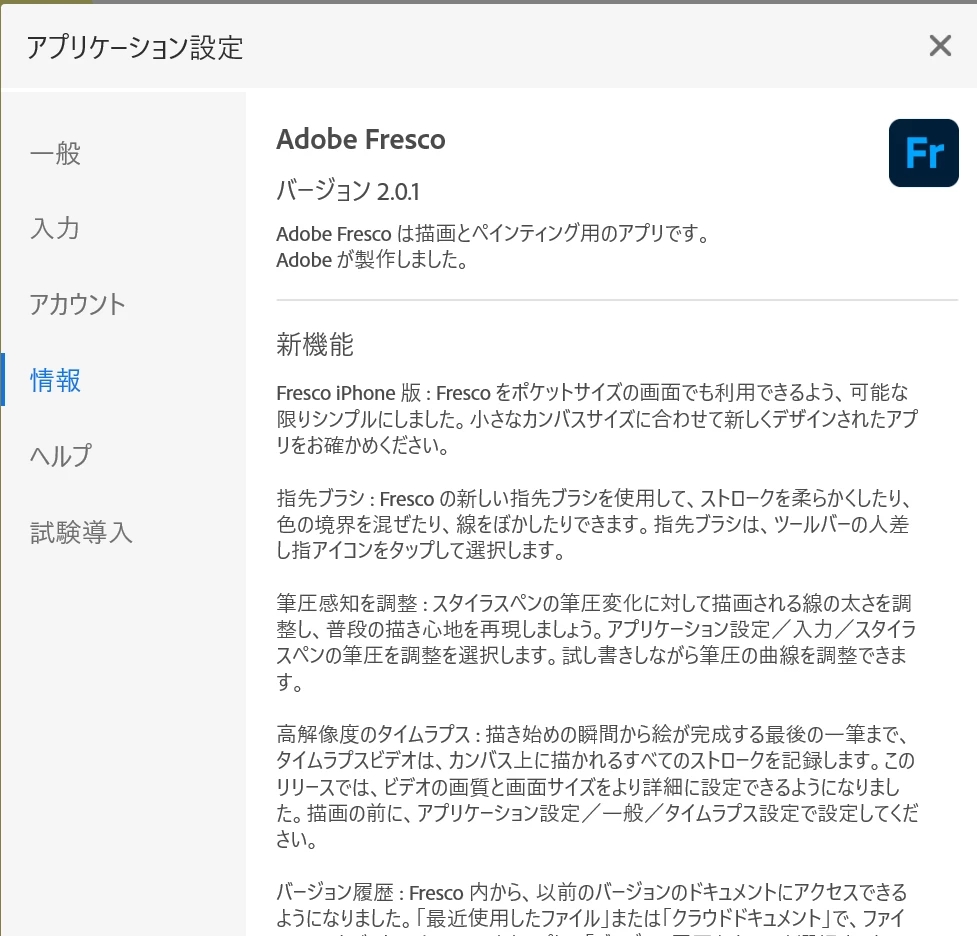
Task: Click the Adobe が製作しました line
Action: [x=372, y=260]
